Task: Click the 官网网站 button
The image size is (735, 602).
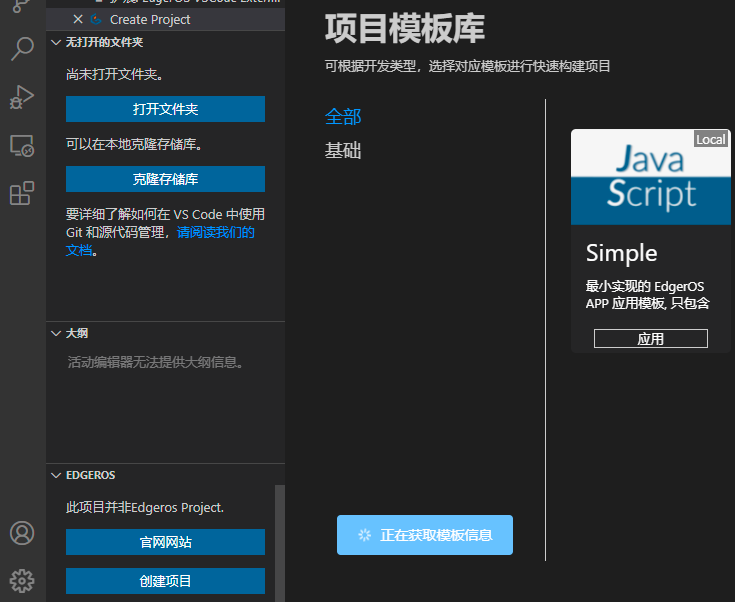Action: tap(165, 542)
